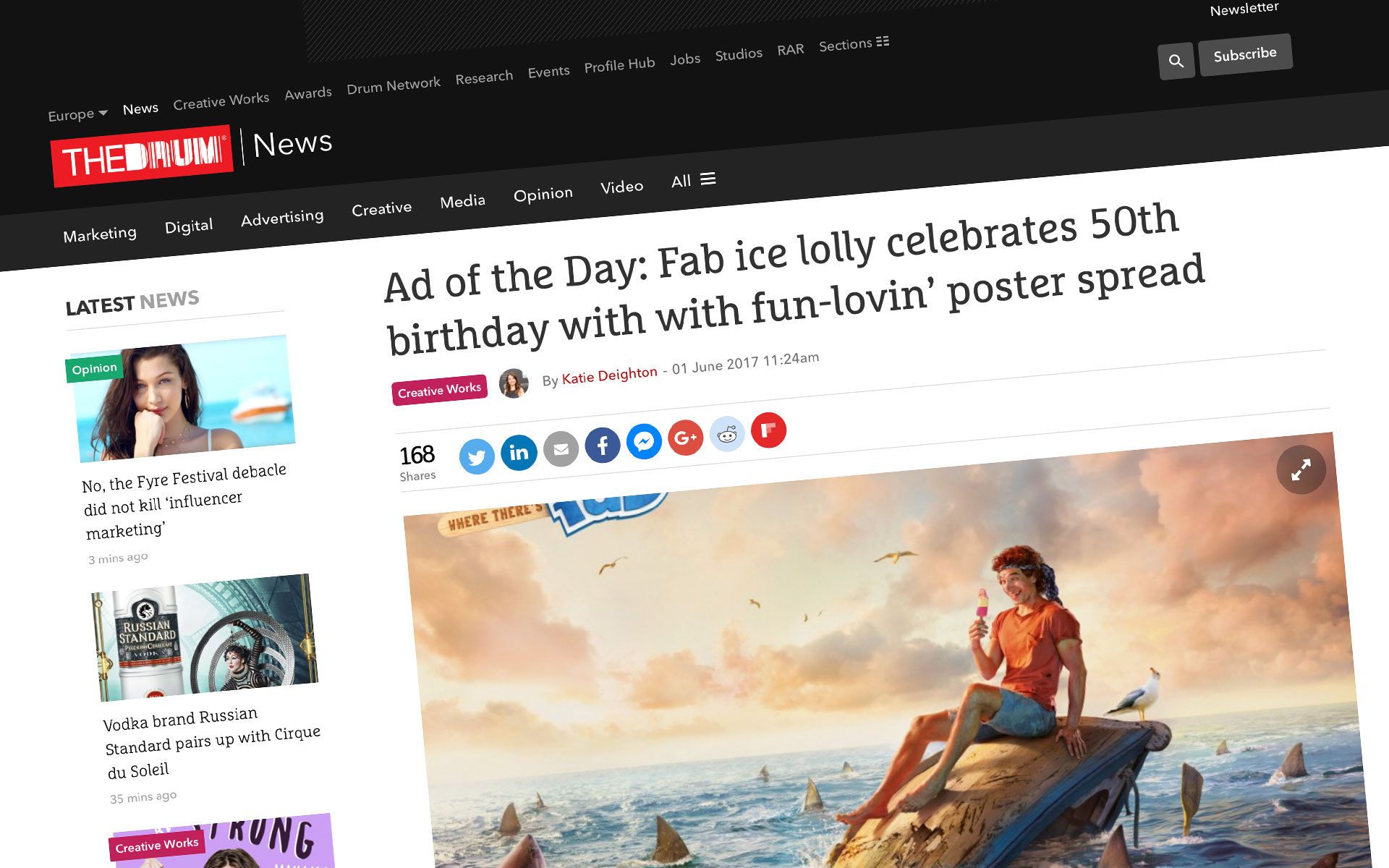Click the Google Plus share icon
1389x868 pixels.
pos(685,438)
